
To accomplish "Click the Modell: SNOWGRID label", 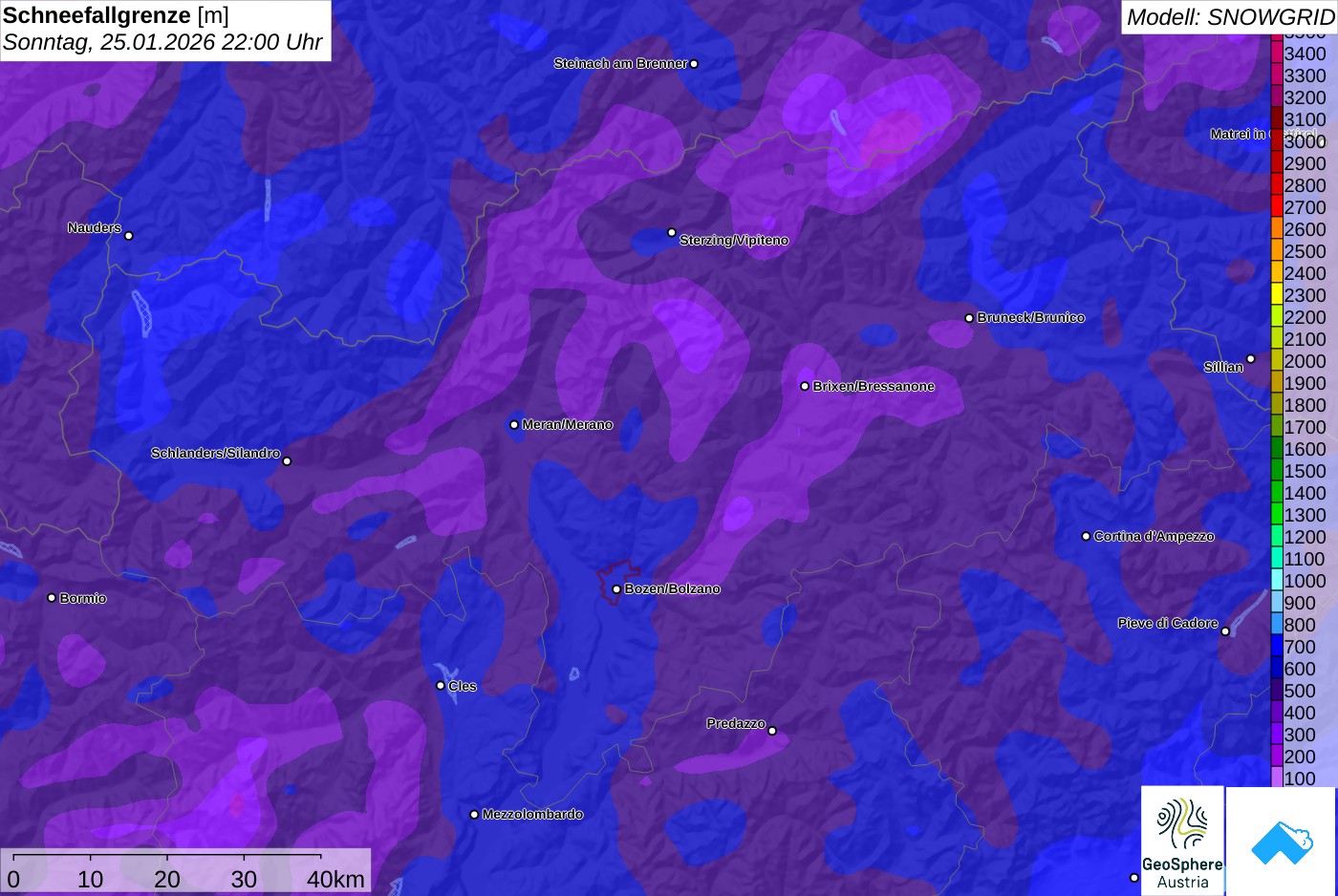I will (1230, 17).
